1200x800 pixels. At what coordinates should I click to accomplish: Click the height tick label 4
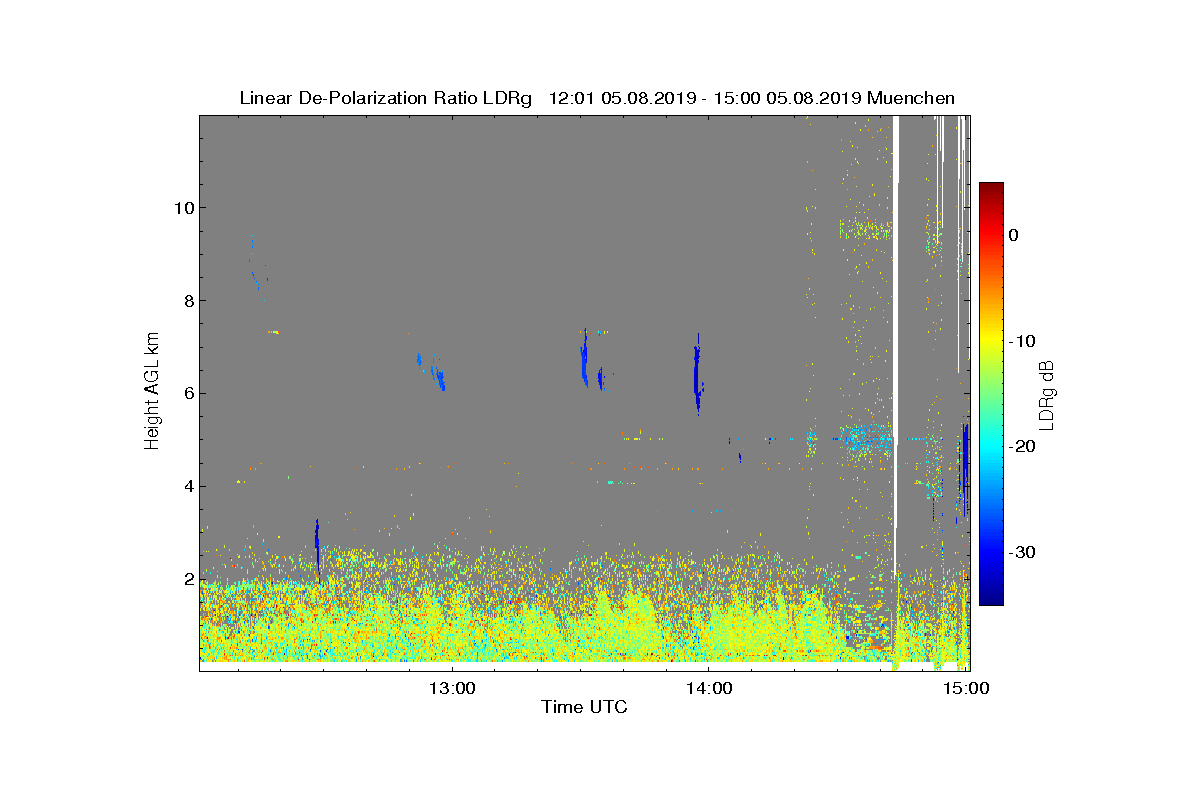coord(188,486)
